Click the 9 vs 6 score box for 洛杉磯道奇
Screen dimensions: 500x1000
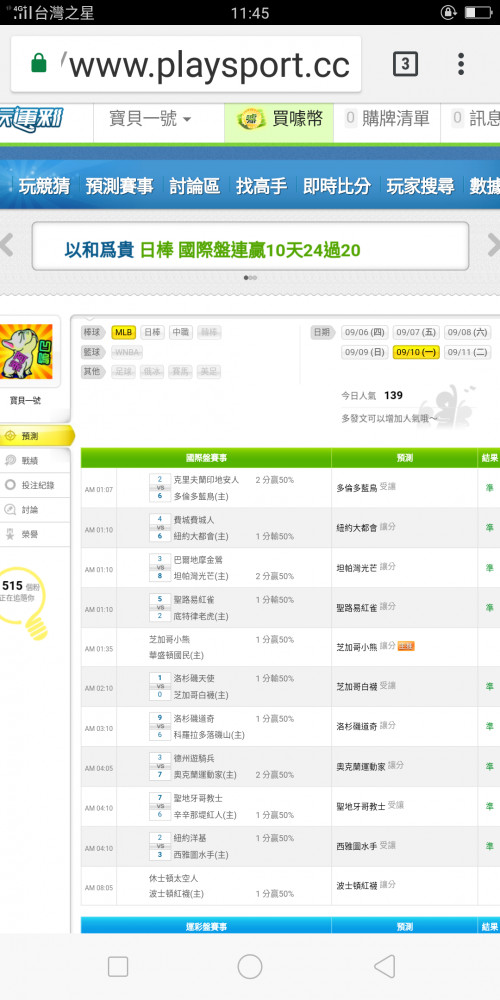(160, 726)
